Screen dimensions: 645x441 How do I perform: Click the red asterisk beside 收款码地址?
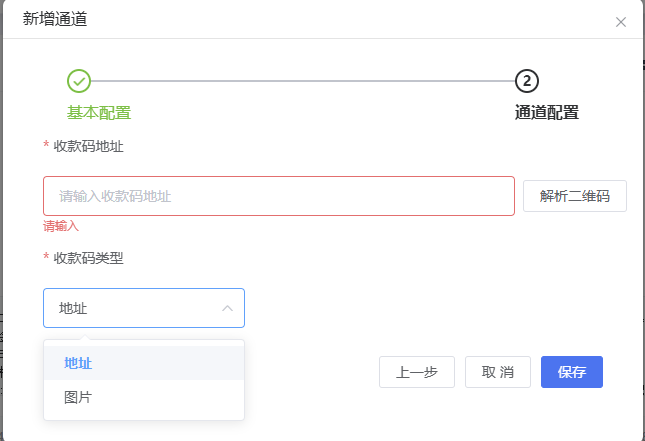46,146
